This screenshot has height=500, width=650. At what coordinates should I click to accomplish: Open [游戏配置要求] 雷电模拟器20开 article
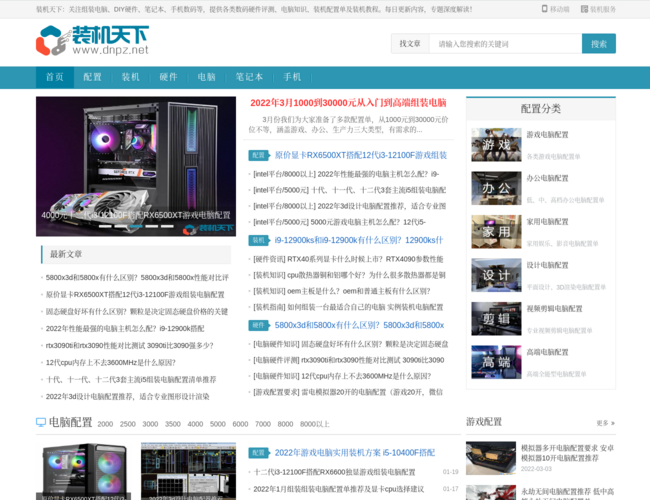(348, 392)
